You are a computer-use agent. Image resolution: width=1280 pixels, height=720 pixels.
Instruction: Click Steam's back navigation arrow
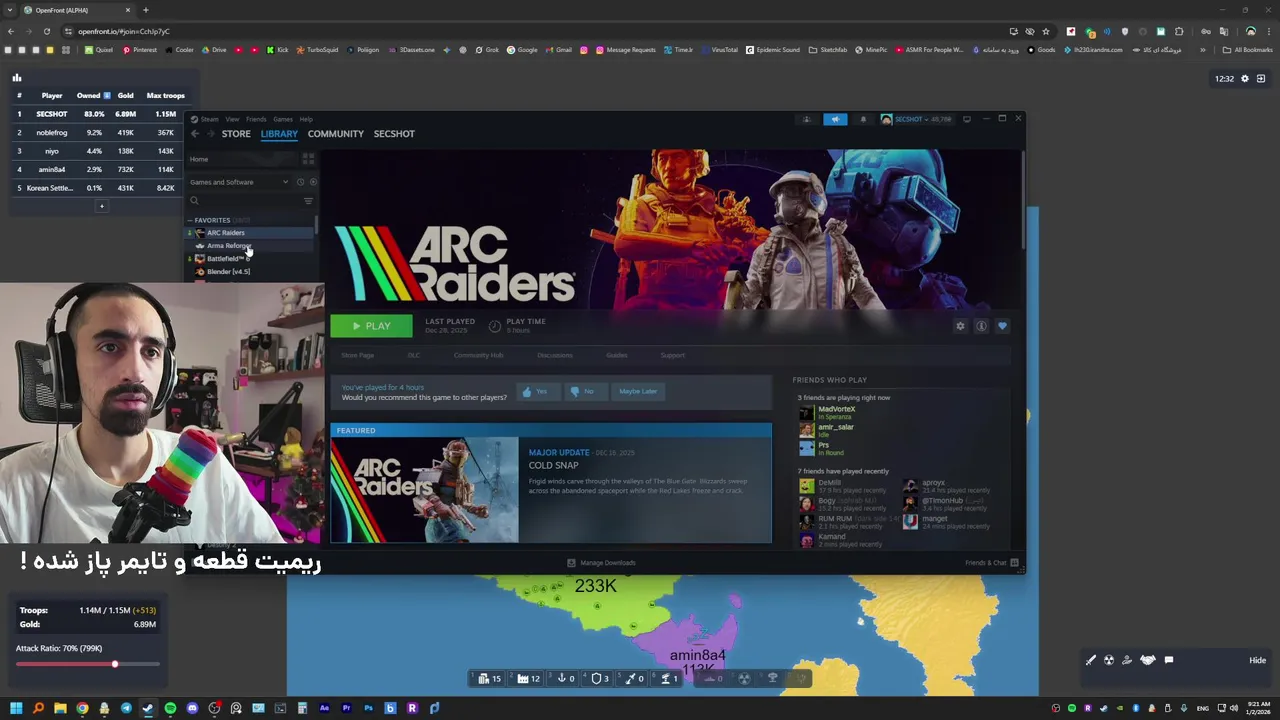195,134
